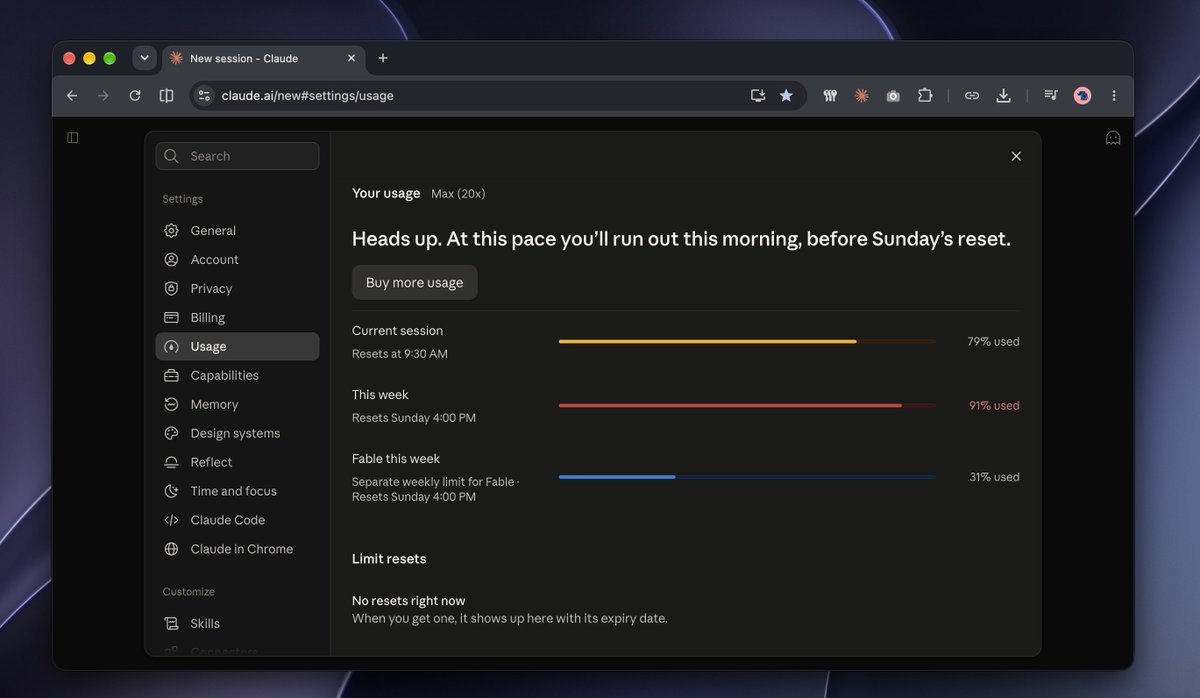Open Reflect settings
Screen dimensions: 1200x698
click(x=237, y=462)
